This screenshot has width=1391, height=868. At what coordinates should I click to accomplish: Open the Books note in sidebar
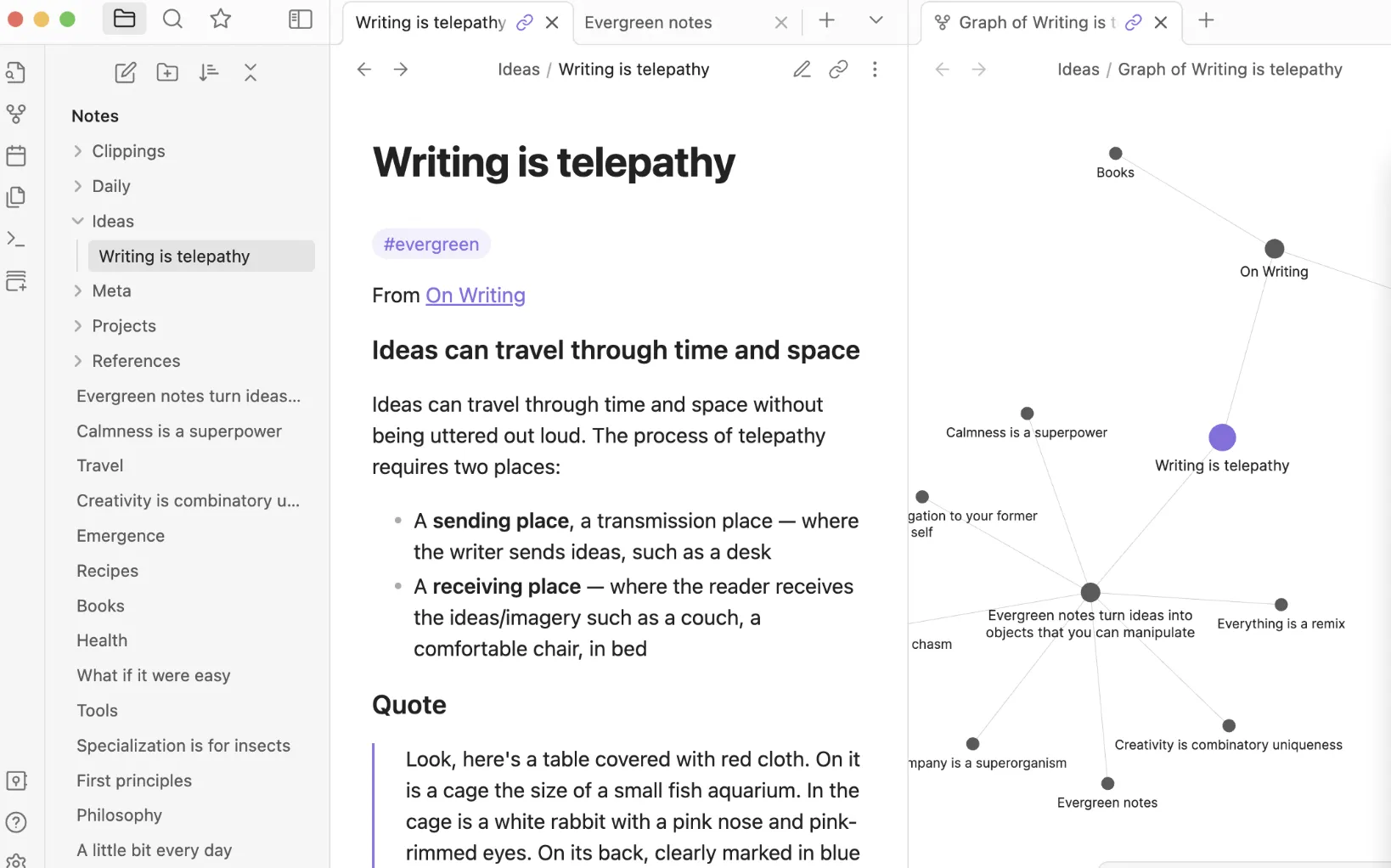[x=100, y=606]
